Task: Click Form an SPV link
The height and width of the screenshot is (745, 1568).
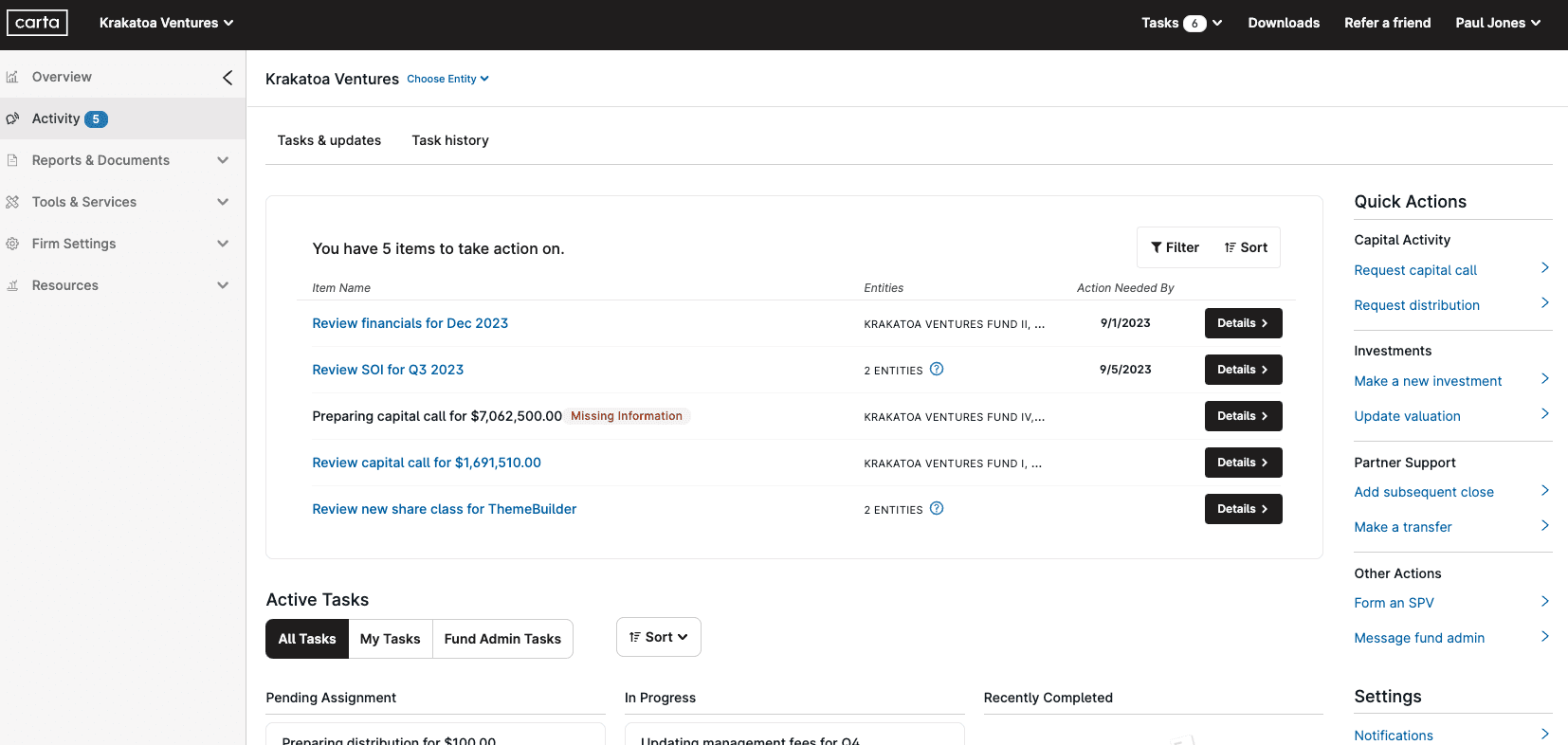Action: point(1394,603)
